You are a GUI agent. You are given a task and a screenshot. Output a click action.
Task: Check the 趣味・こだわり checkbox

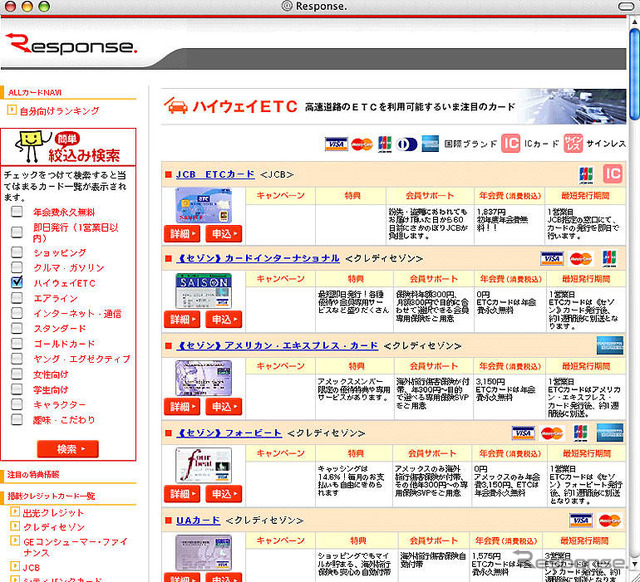point(17,419)
